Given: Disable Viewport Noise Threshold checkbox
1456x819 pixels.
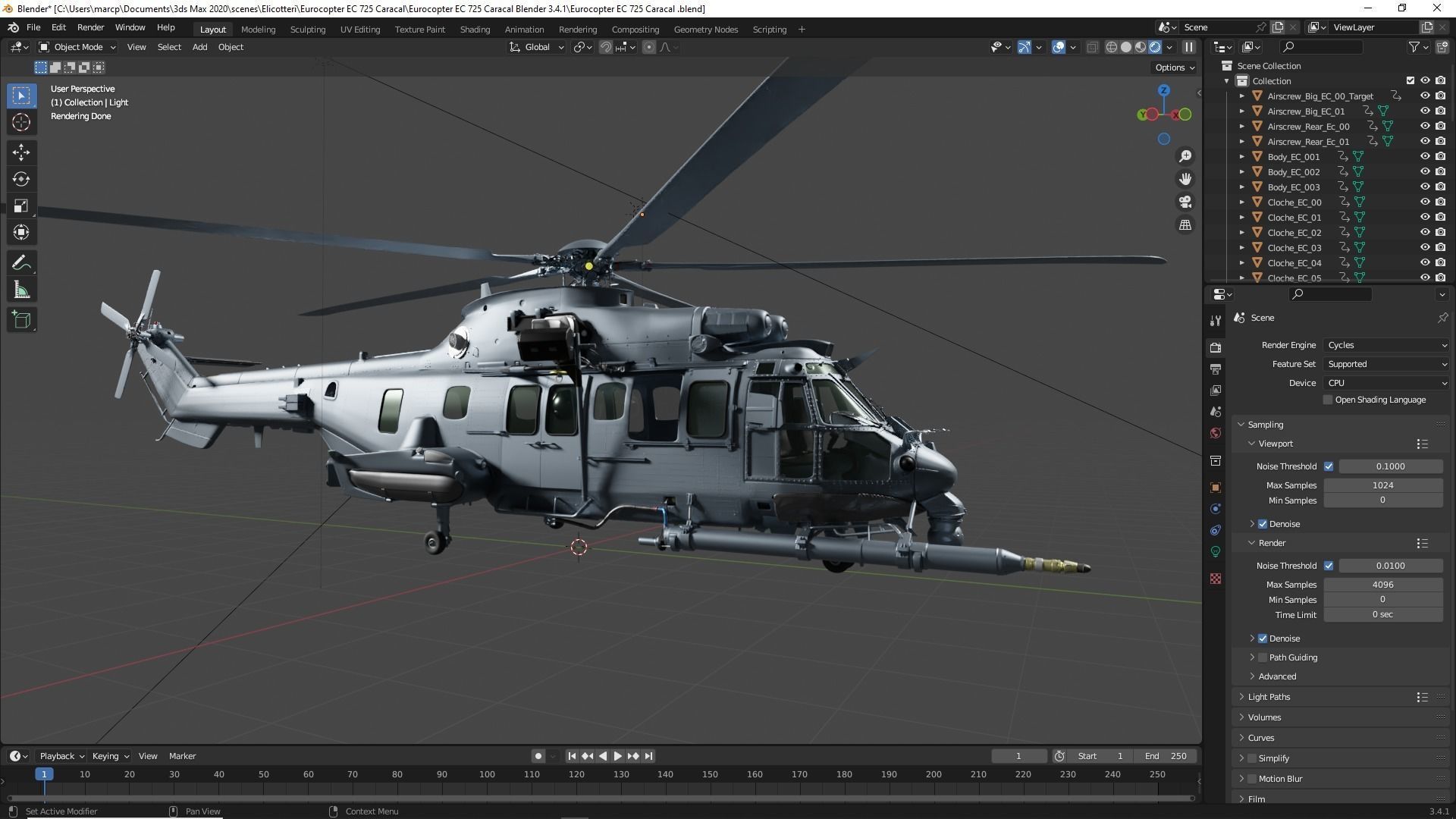Looking at the screenshot, I should (x=1329, y=466).
